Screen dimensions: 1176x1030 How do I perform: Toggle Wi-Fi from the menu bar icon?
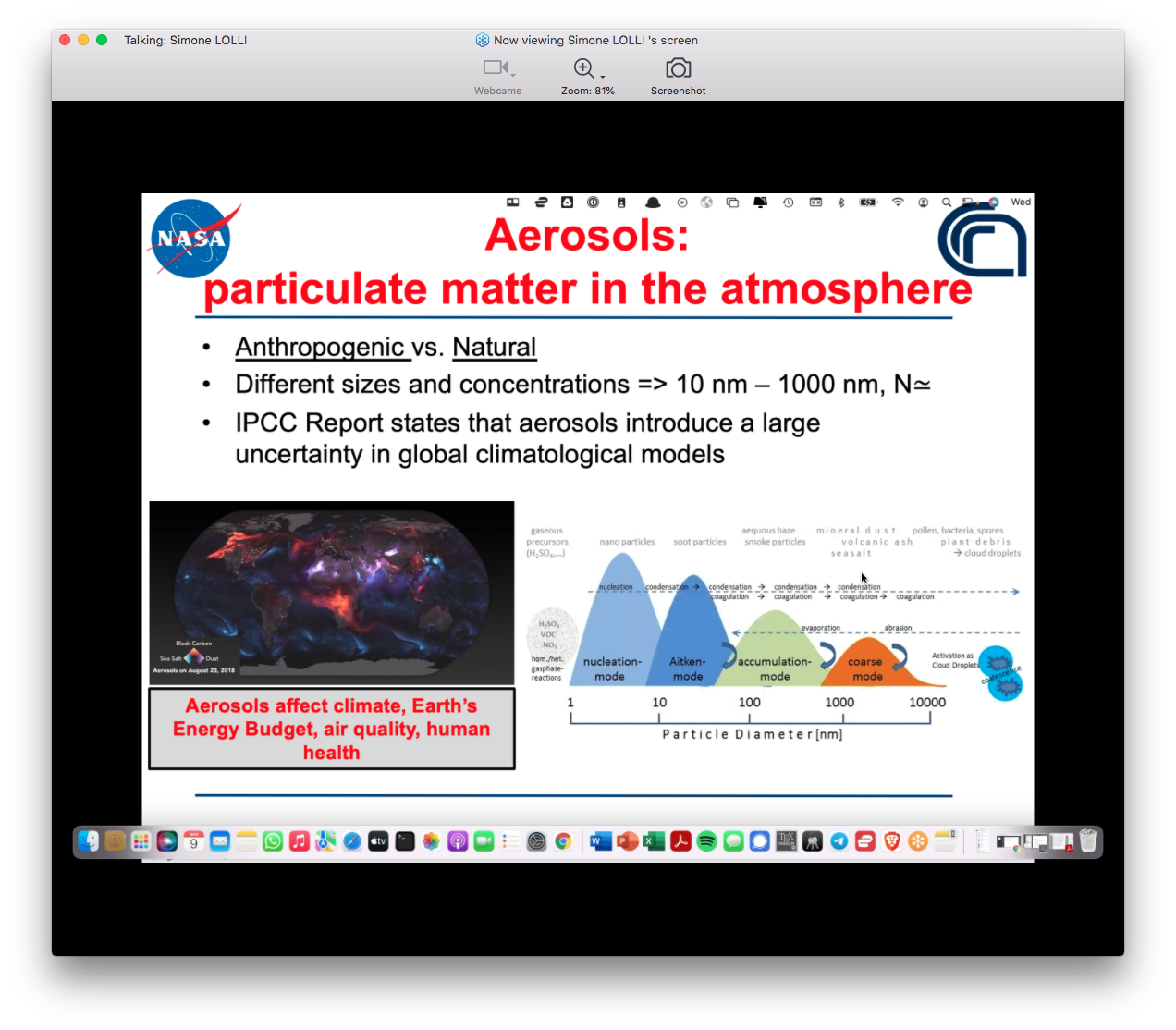898,202
